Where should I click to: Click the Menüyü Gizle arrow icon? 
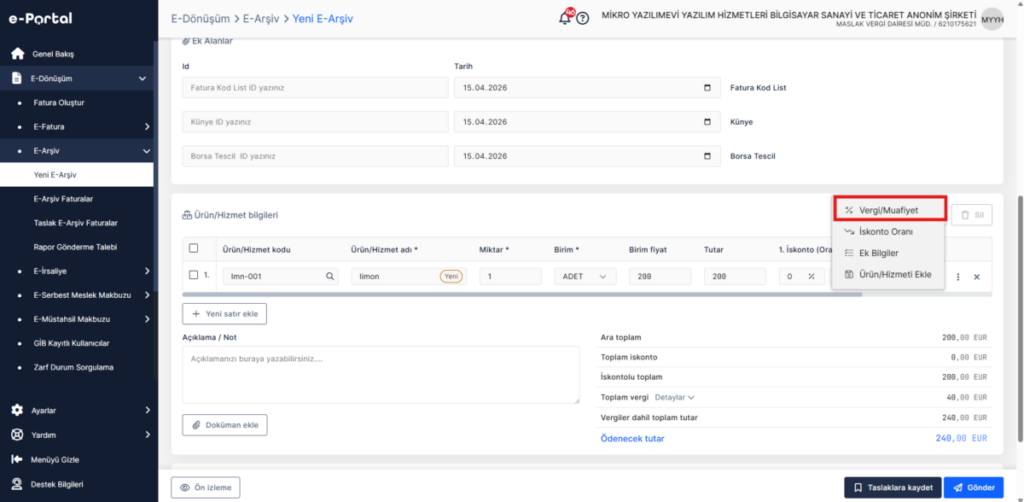click(18, 460)
